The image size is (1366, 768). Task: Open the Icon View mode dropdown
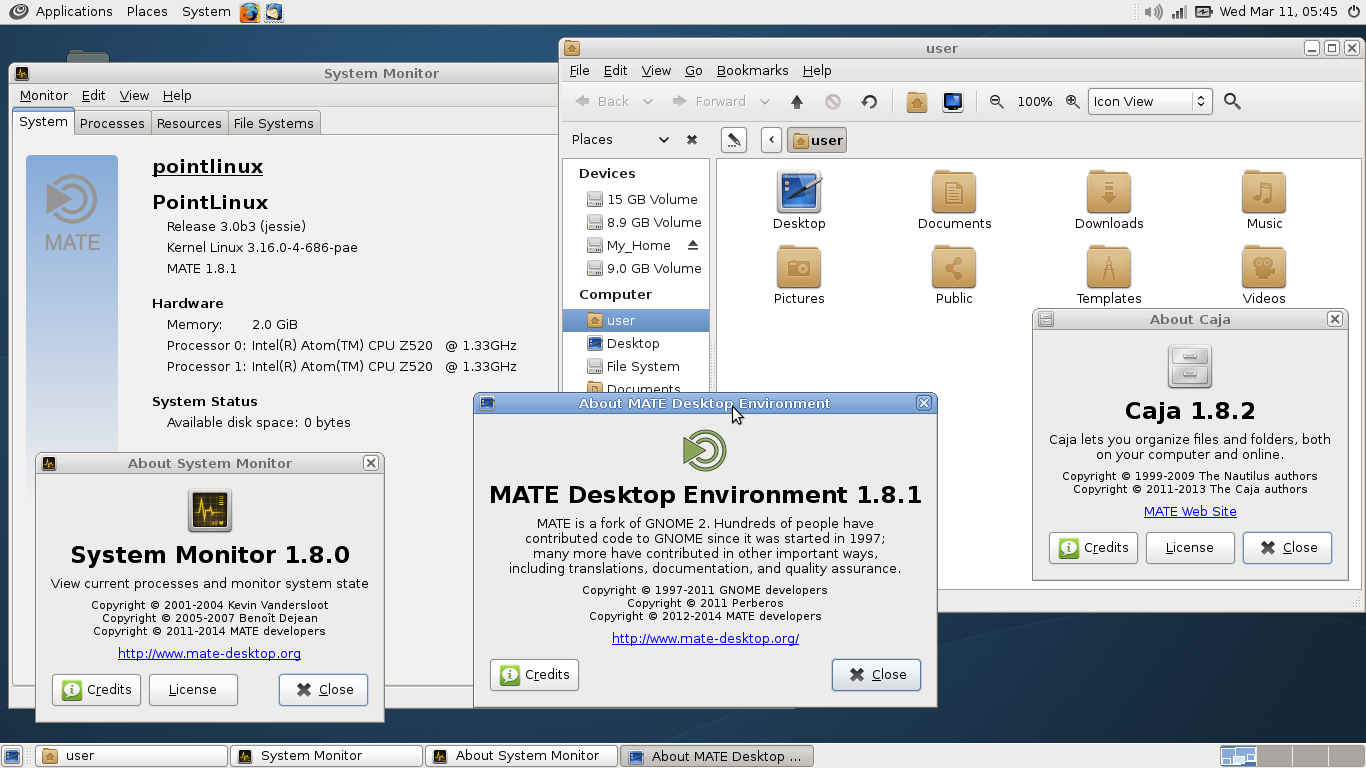1149,101
